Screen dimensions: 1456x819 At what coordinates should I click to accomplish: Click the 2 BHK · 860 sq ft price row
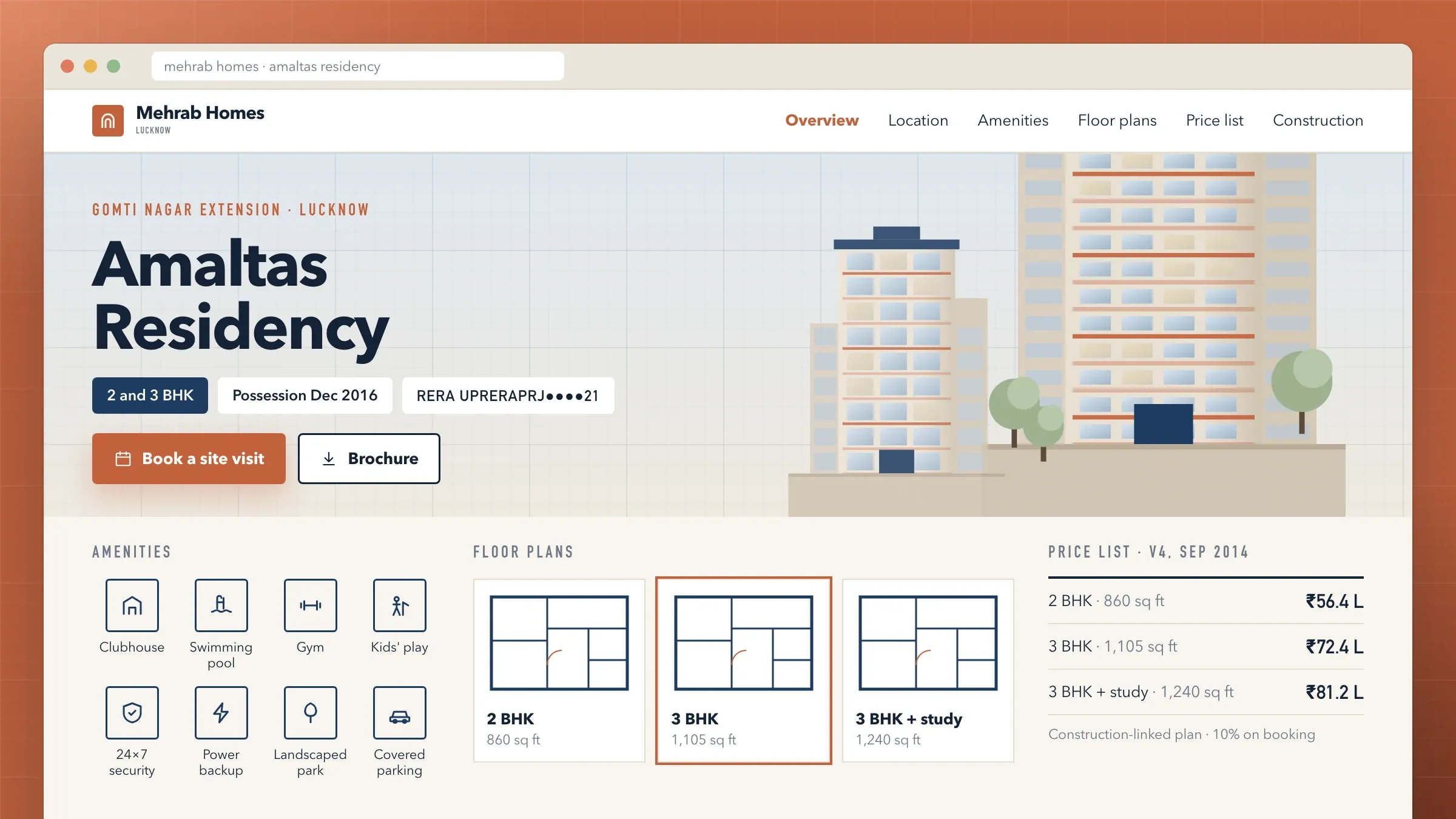(1206, 601)
